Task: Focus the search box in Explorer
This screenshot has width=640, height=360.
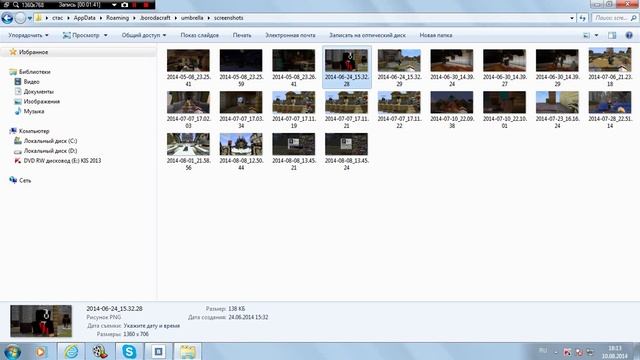Action: pyautogui.click(x=614, y=18)
